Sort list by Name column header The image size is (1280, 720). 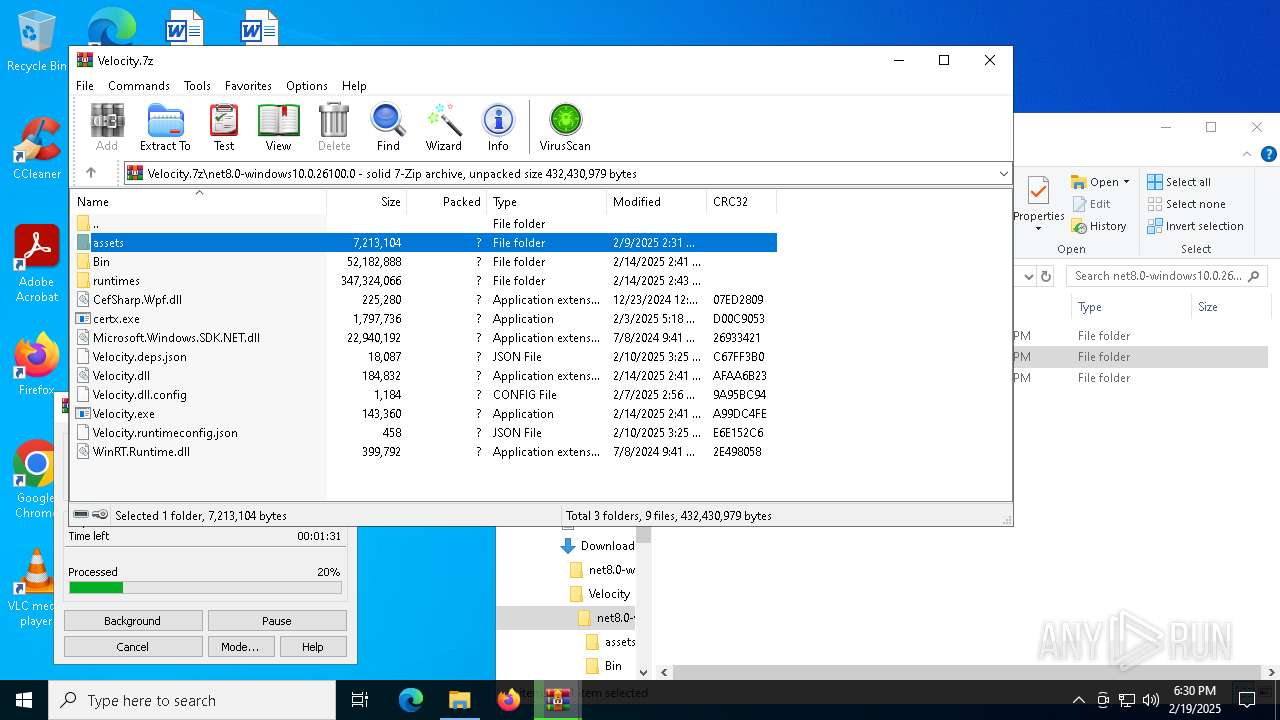coord(200,202)
